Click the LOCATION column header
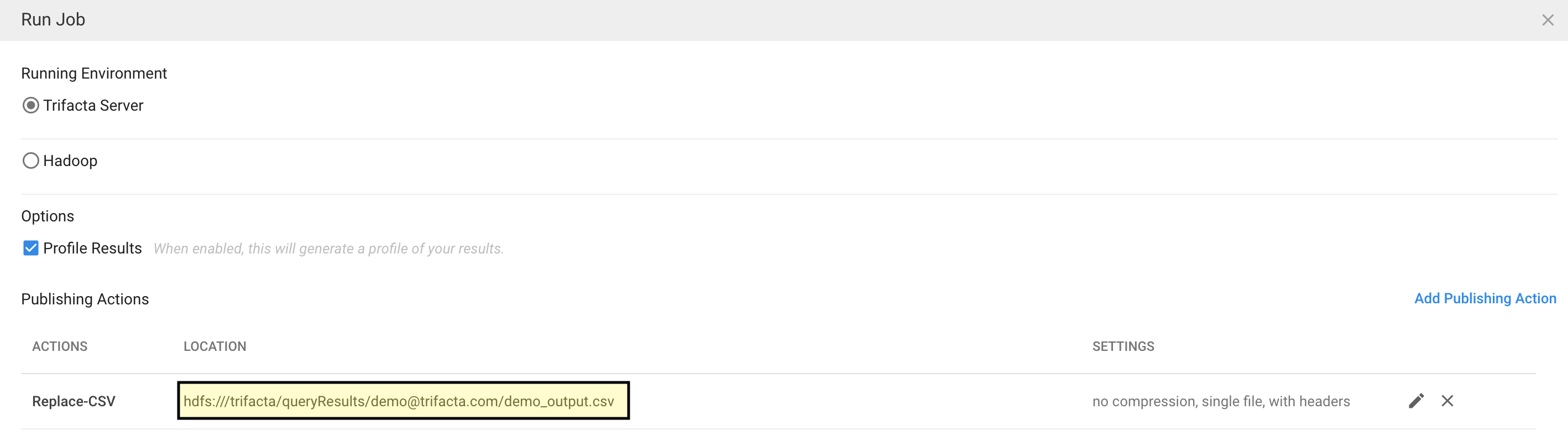This screenshot has height=435, width=1568. pos(215,346)
